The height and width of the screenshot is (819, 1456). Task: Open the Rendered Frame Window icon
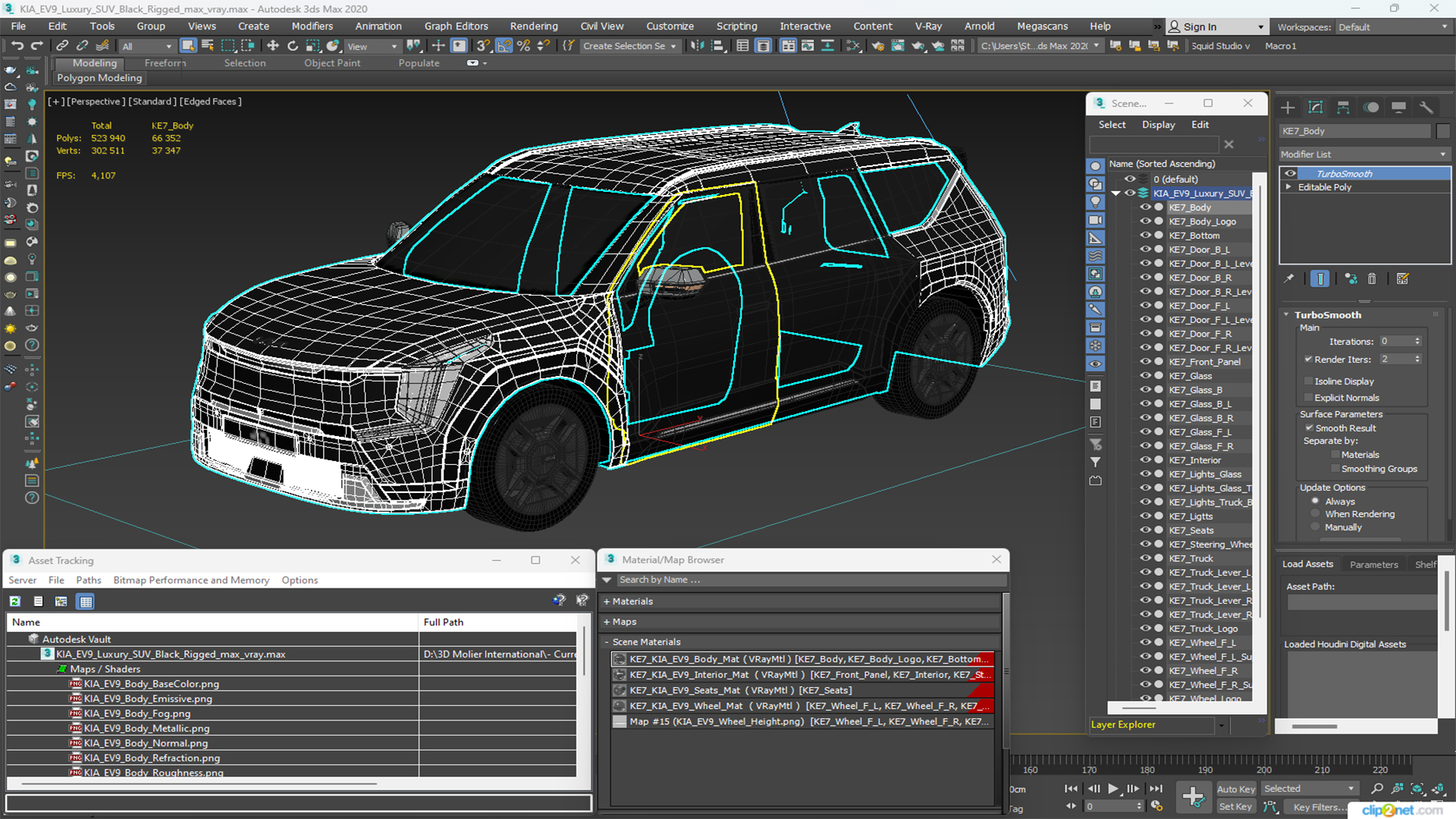[898, 45]
